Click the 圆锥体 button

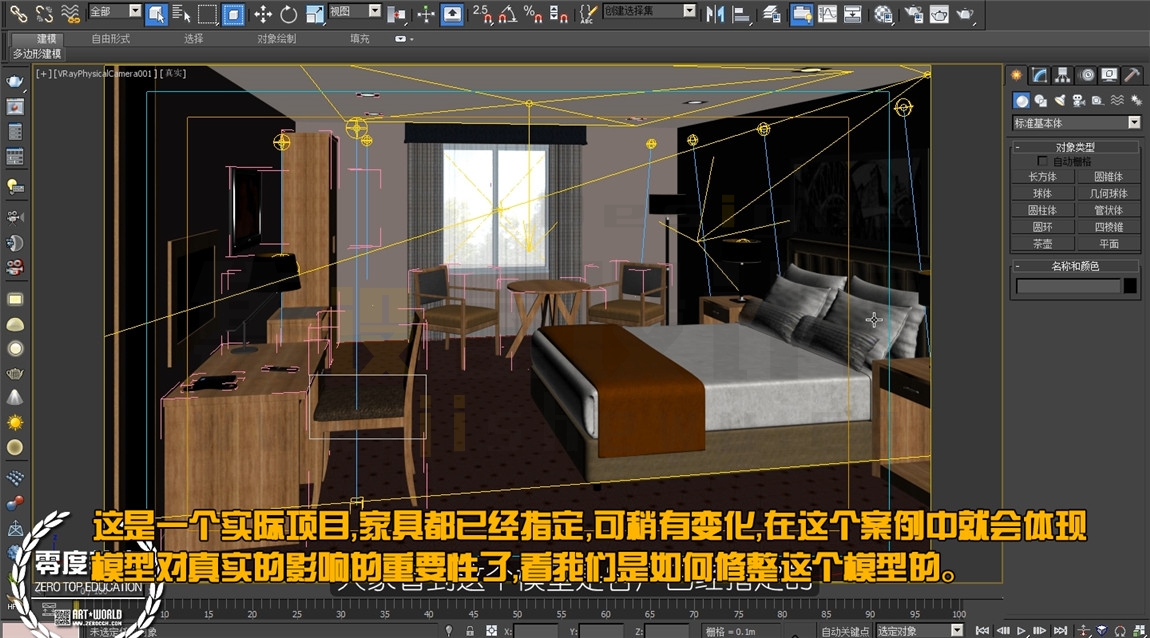(x=1108, y=176)
